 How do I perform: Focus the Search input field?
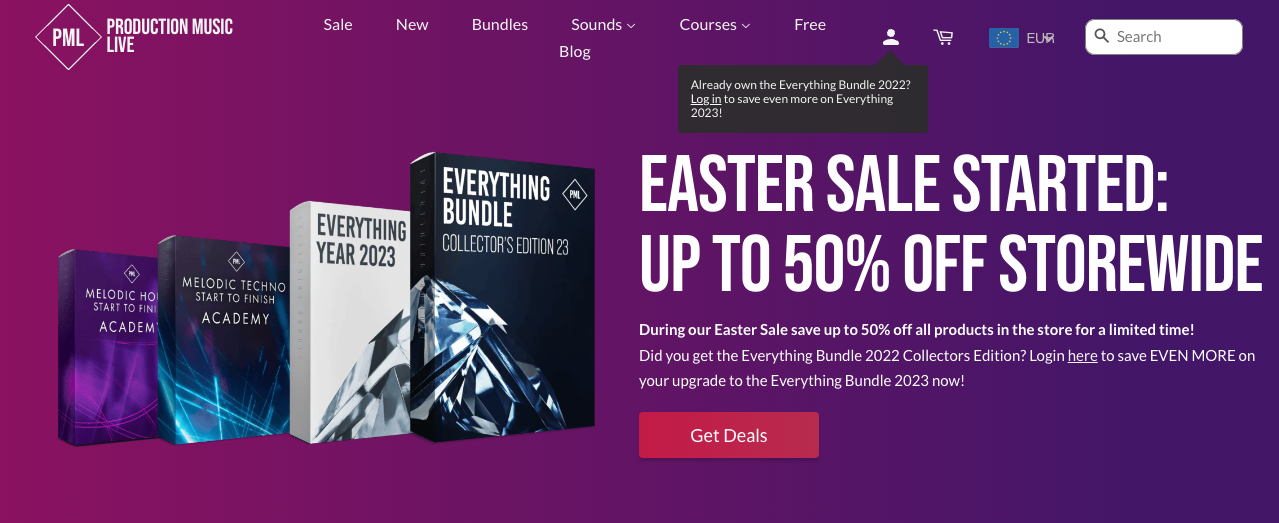(1164, 37)
